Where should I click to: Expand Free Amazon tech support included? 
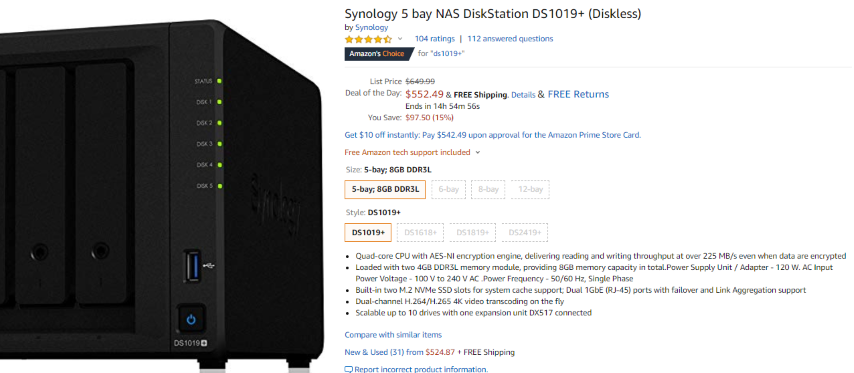[412, 152]
